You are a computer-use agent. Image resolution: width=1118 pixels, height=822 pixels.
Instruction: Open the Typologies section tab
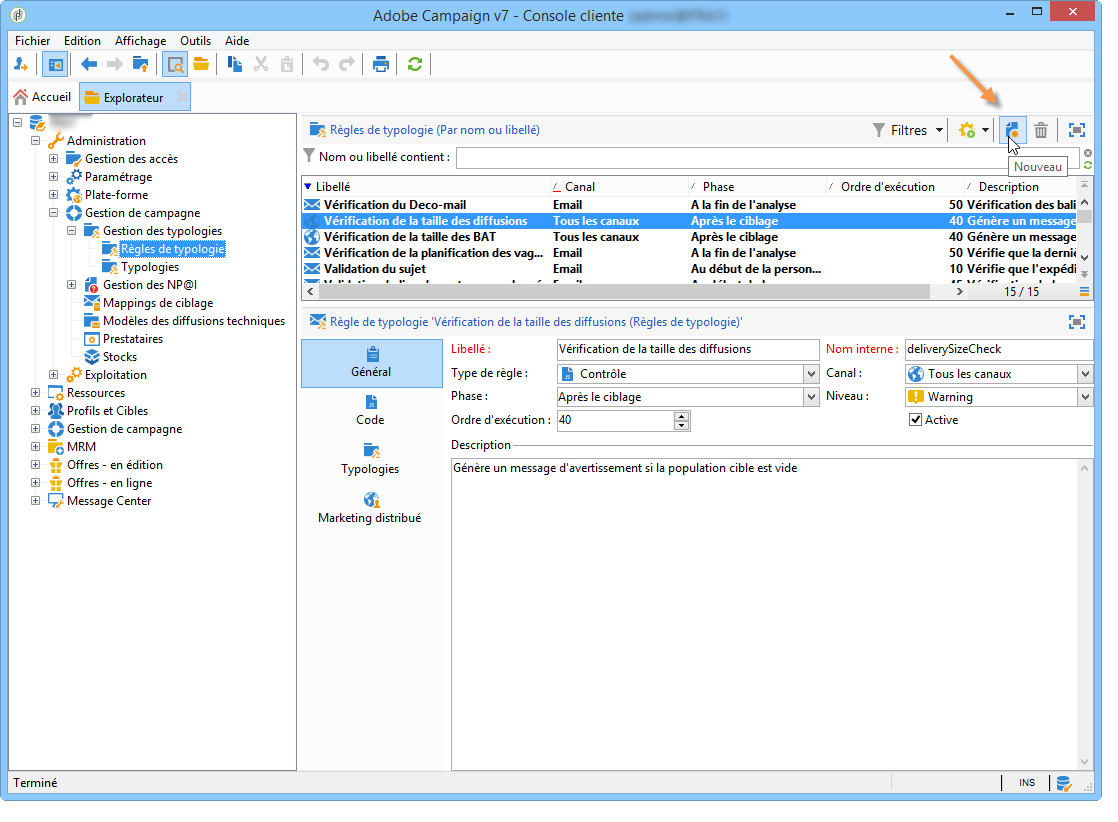(x=370, y=460)
